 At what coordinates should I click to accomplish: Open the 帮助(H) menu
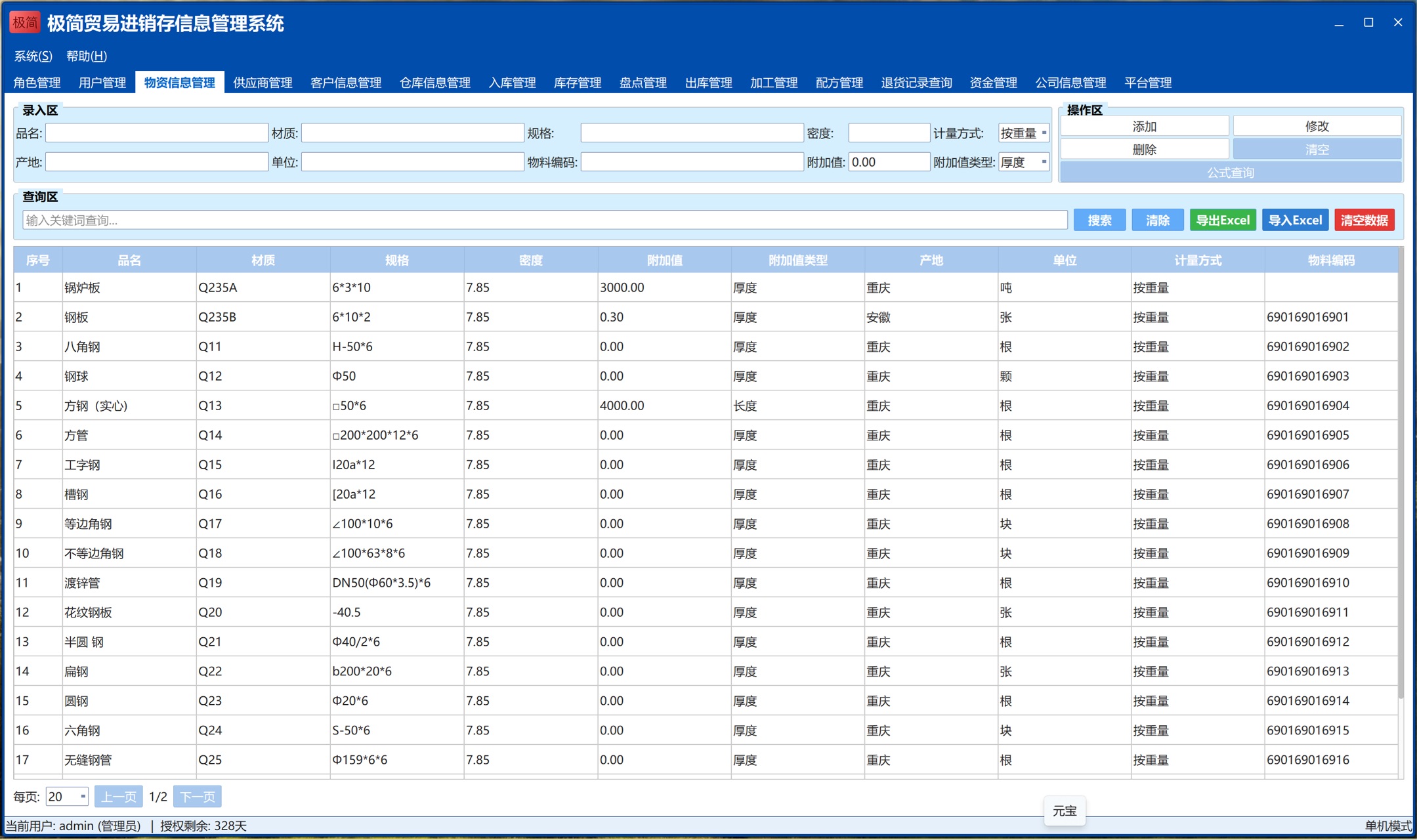87,56
